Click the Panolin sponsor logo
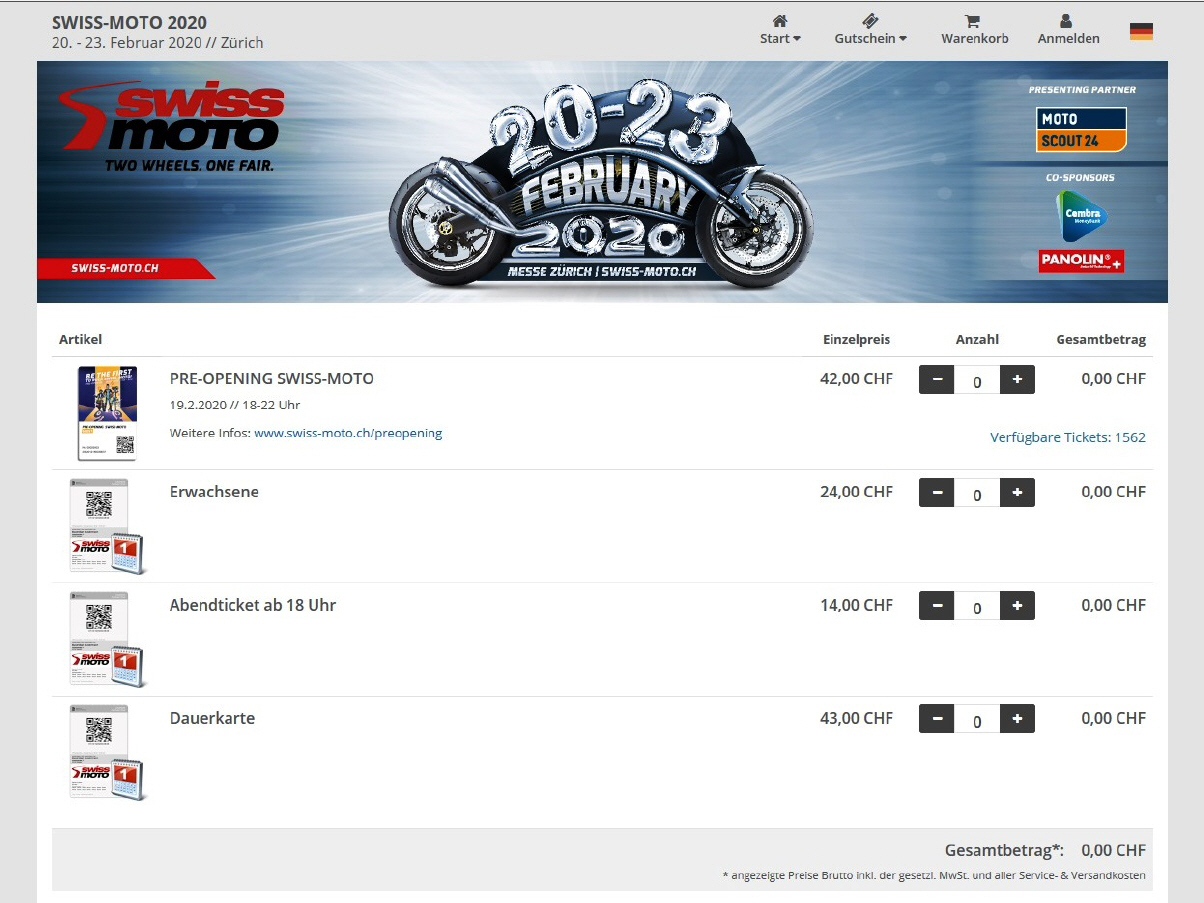 pos(1081,261)
